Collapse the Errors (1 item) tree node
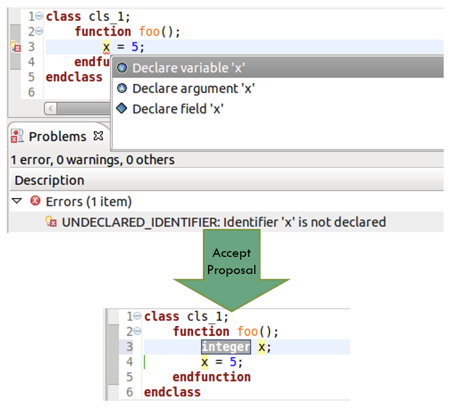 pyautogui.click(x=17, y=201)
